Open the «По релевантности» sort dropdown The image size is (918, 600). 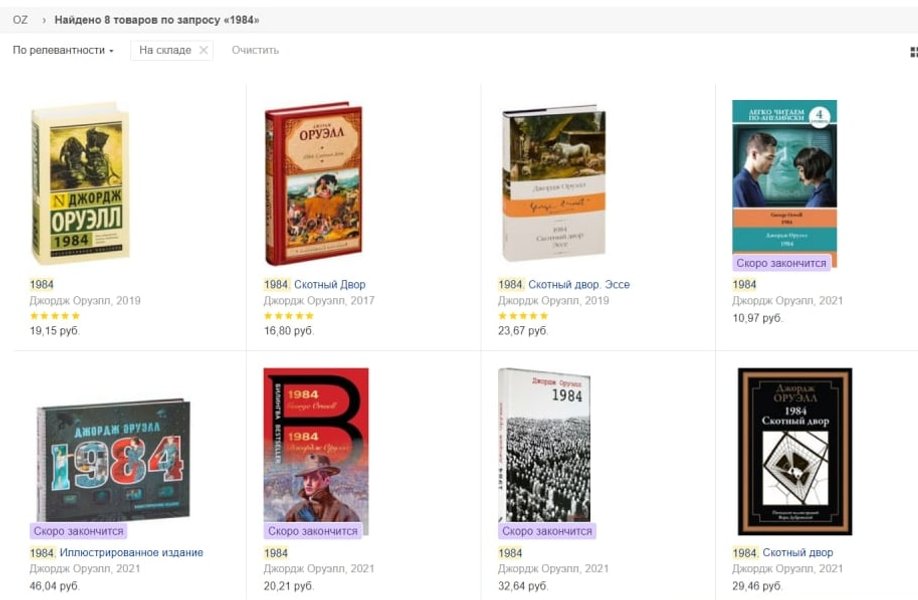coord(63,50)
